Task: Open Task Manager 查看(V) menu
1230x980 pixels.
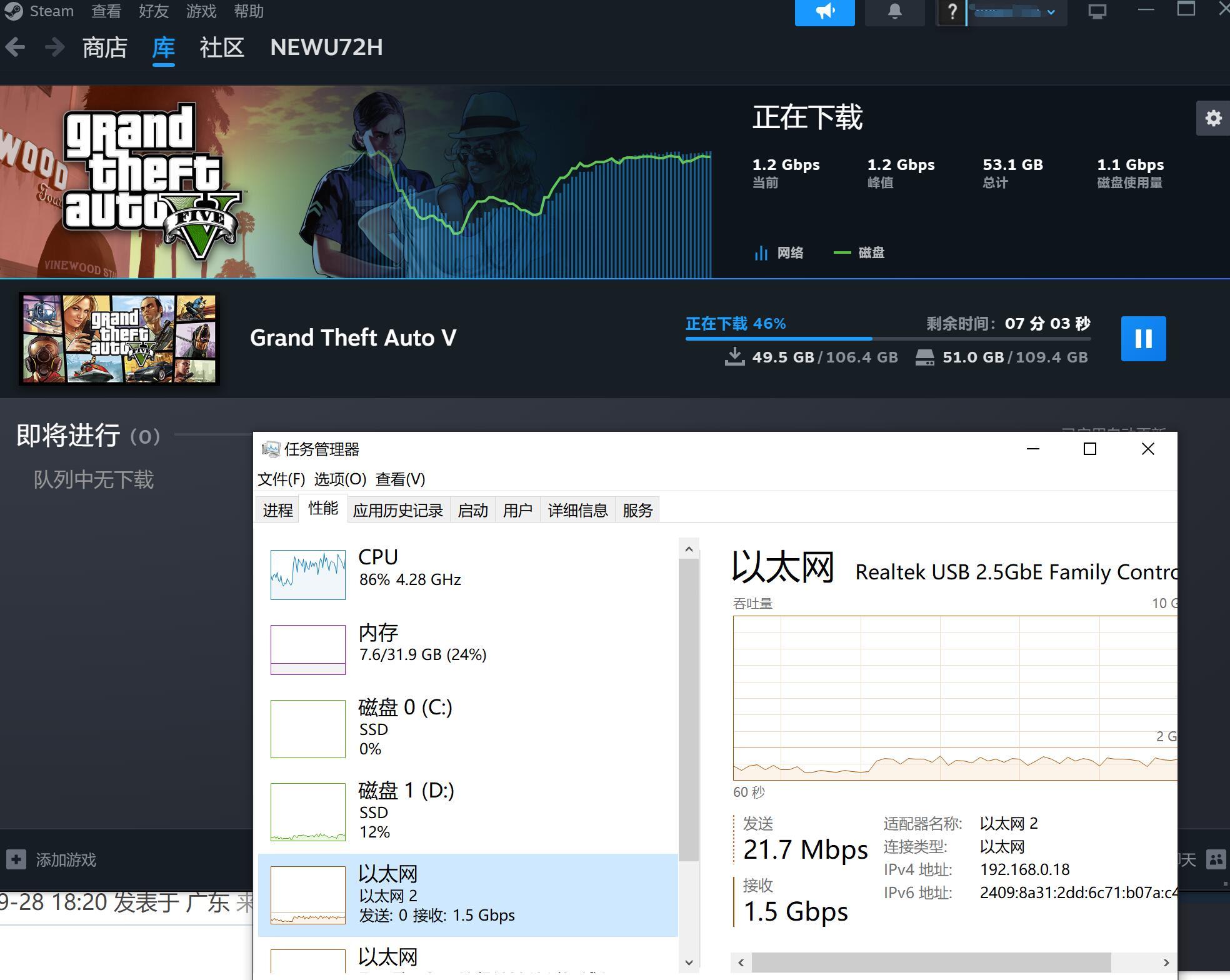Action: pyautogui.click(x=400, y=479)
